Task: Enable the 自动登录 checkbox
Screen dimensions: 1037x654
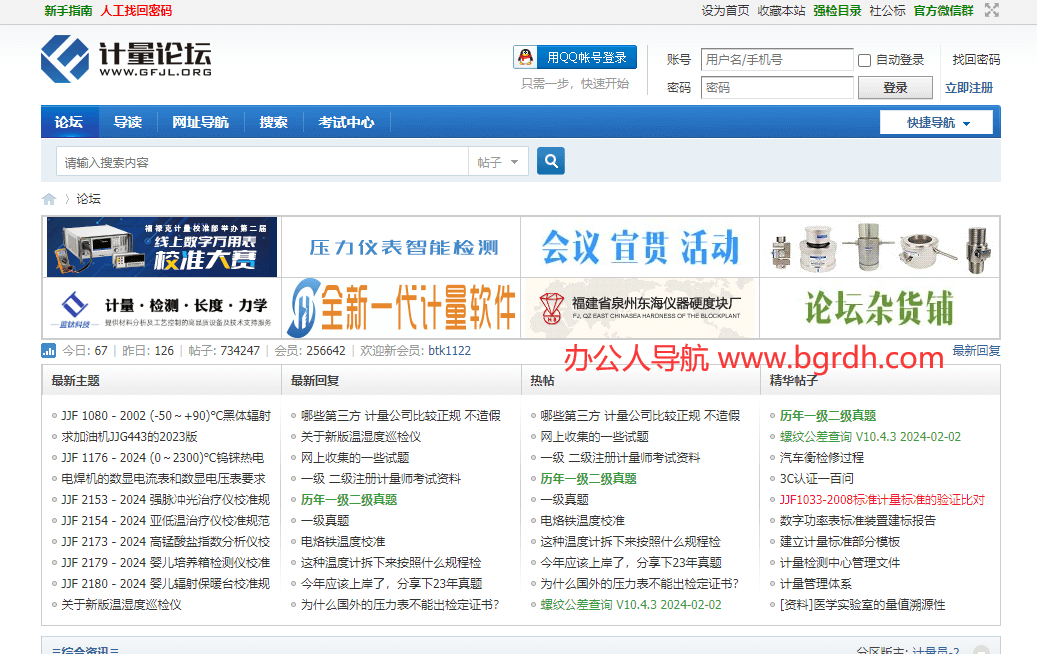Action: point(864,60)
